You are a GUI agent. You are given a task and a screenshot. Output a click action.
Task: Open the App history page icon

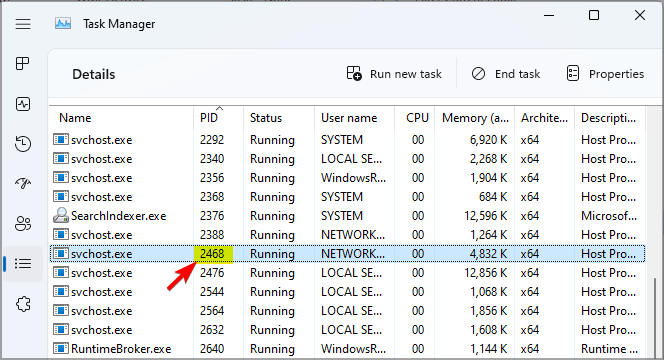pos(23,144)
